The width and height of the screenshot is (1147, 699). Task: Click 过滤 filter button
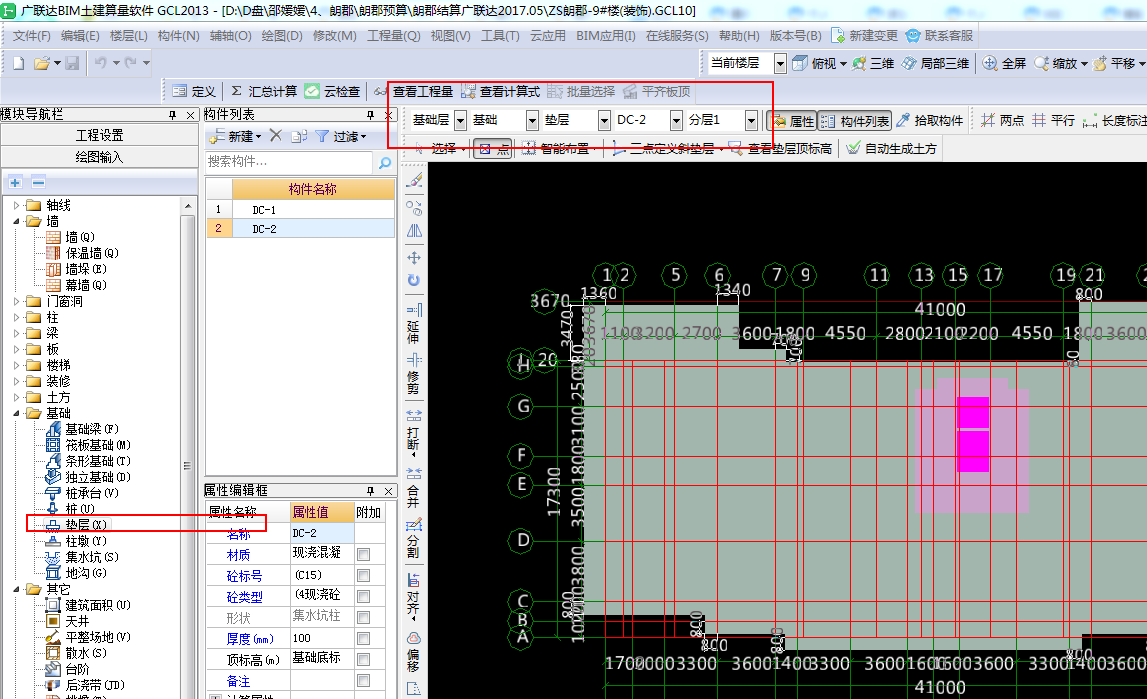342,136
